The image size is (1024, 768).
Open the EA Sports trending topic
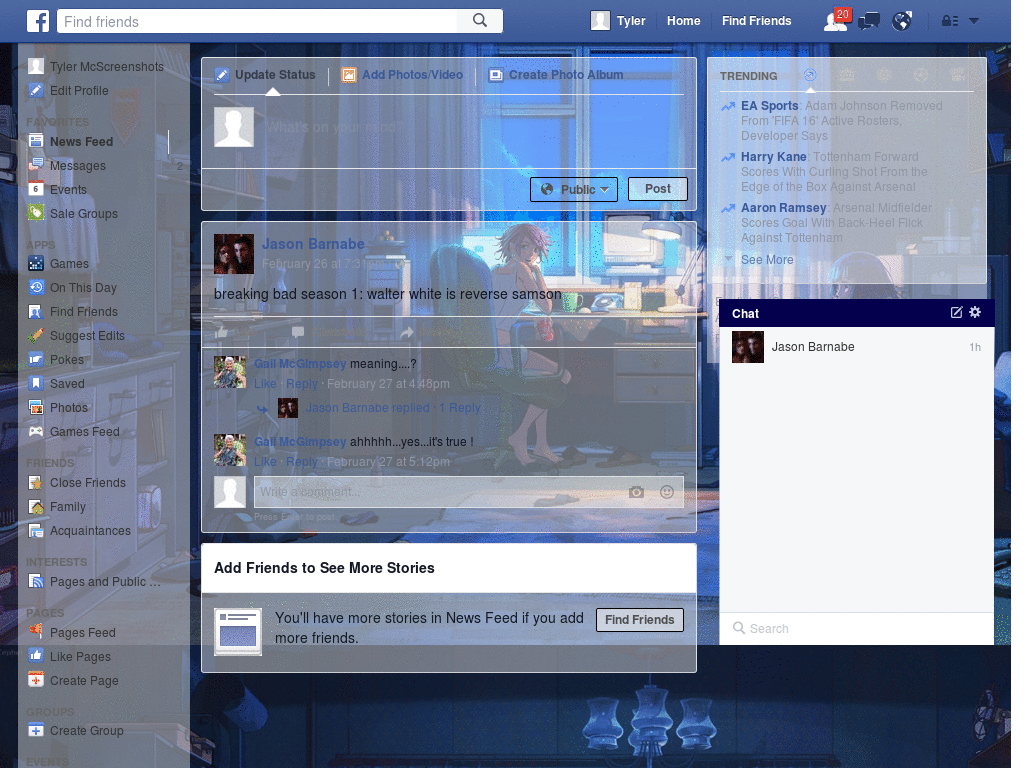[769, 106]
